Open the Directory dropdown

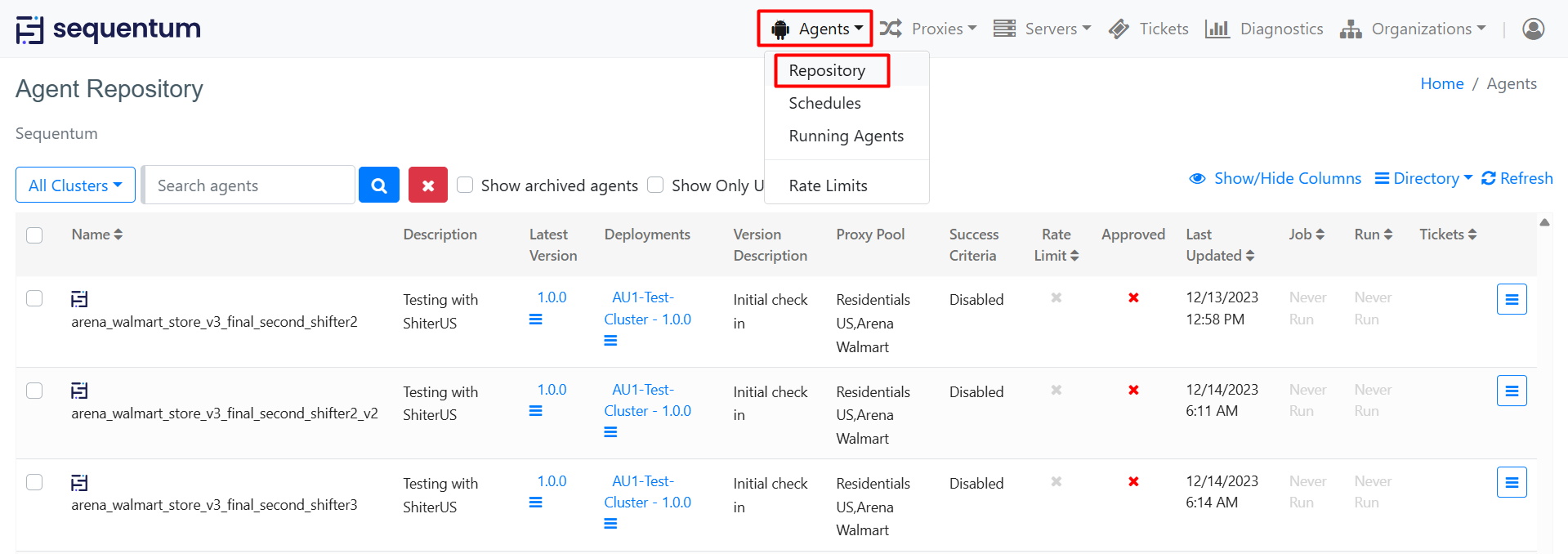click(1423, 178)
